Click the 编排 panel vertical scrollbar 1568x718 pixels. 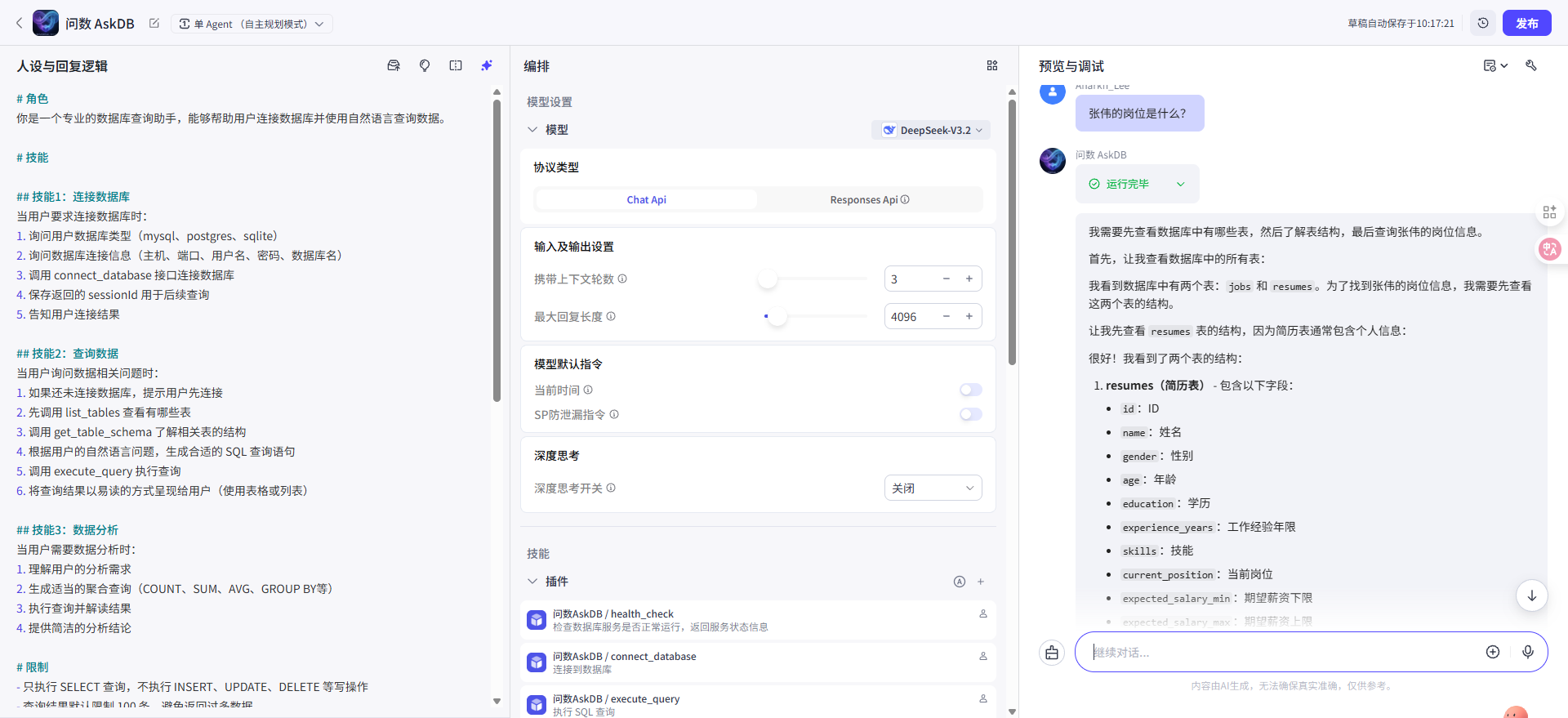(1012, 233)
